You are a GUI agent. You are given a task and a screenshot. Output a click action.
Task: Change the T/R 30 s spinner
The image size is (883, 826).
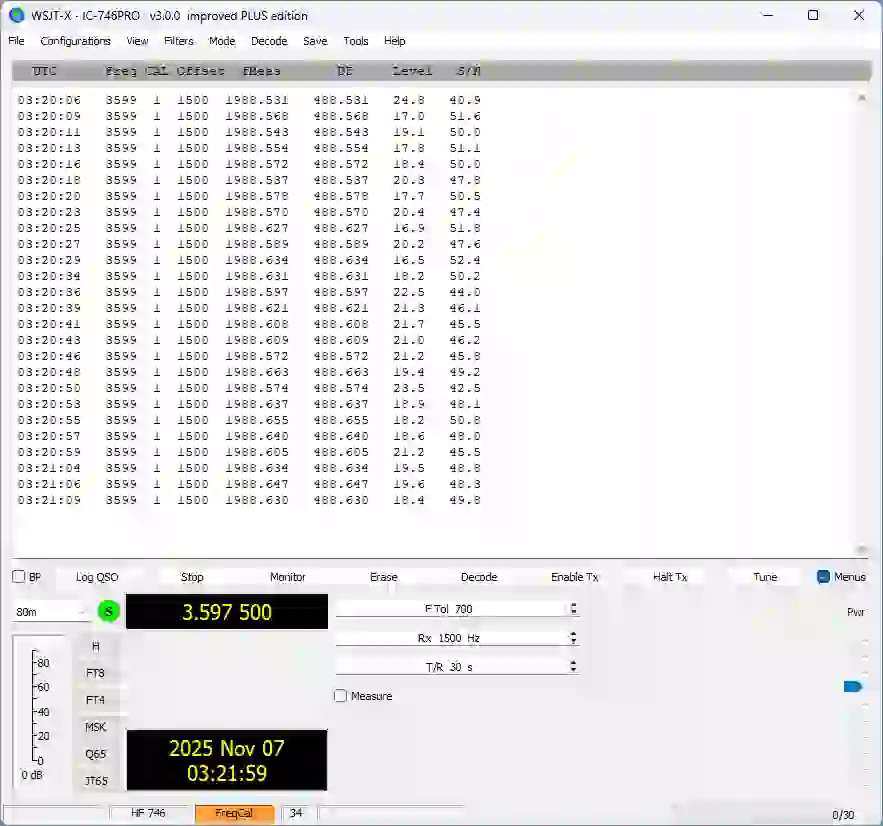pos(457,667)
